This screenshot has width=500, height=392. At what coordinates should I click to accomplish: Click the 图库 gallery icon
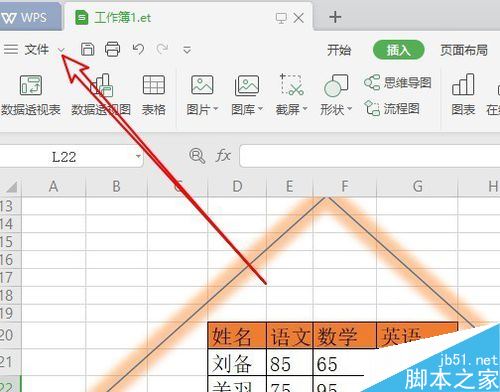pos(247,85)
